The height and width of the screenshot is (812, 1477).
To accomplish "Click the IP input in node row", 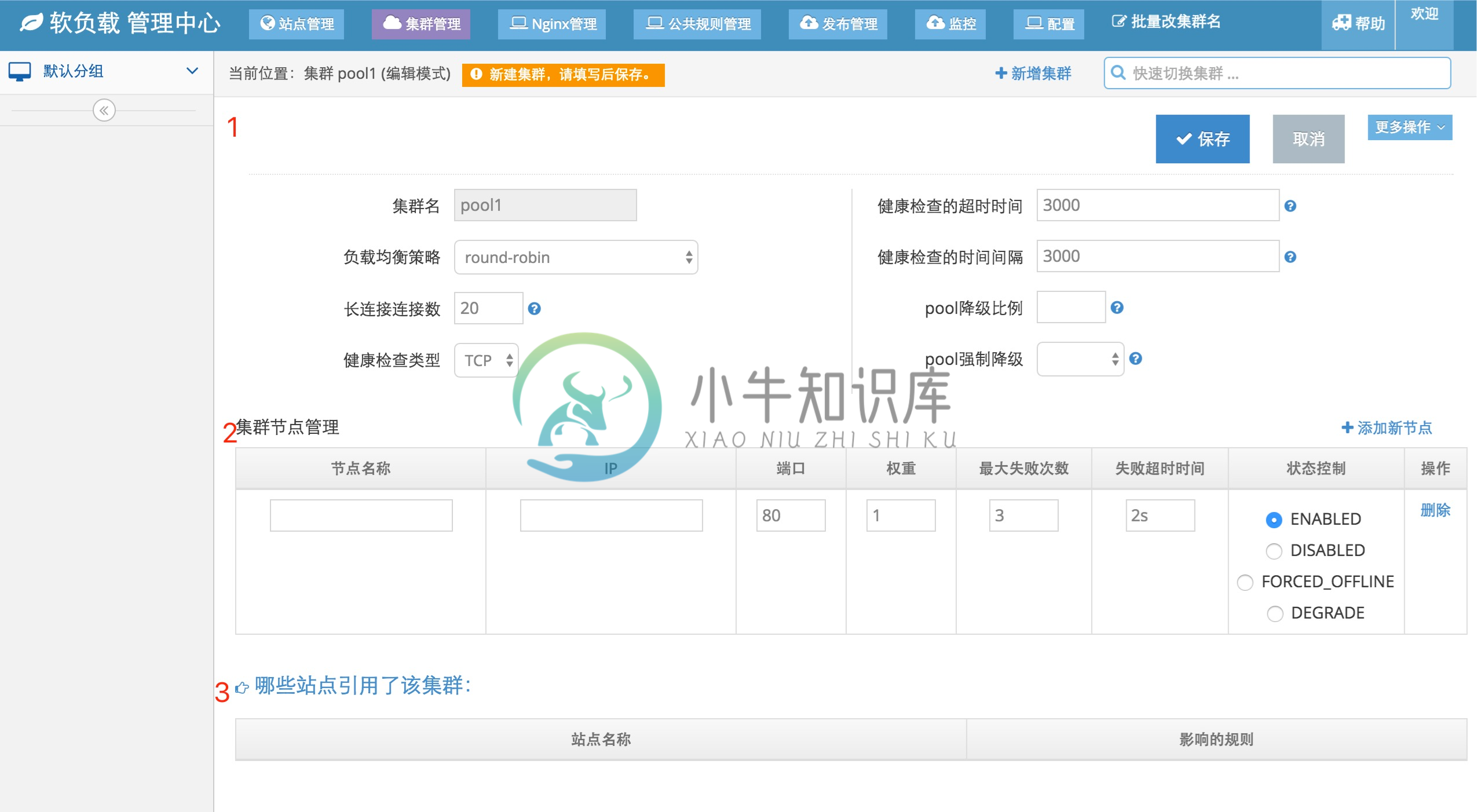I will (x=611, y=515).
